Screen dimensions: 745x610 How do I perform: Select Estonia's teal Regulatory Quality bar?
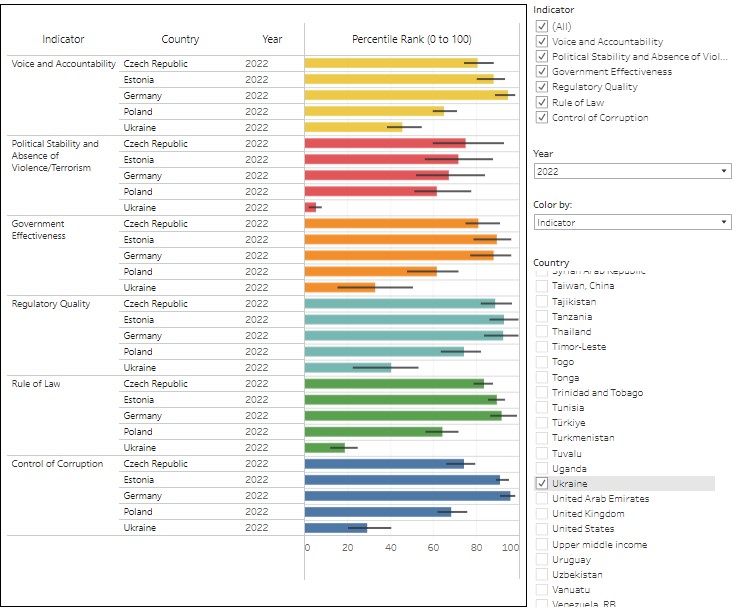pos(404,319)
